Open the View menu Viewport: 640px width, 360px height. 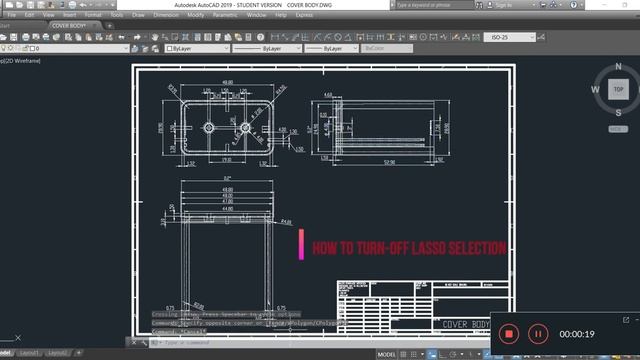coord(49,15)
